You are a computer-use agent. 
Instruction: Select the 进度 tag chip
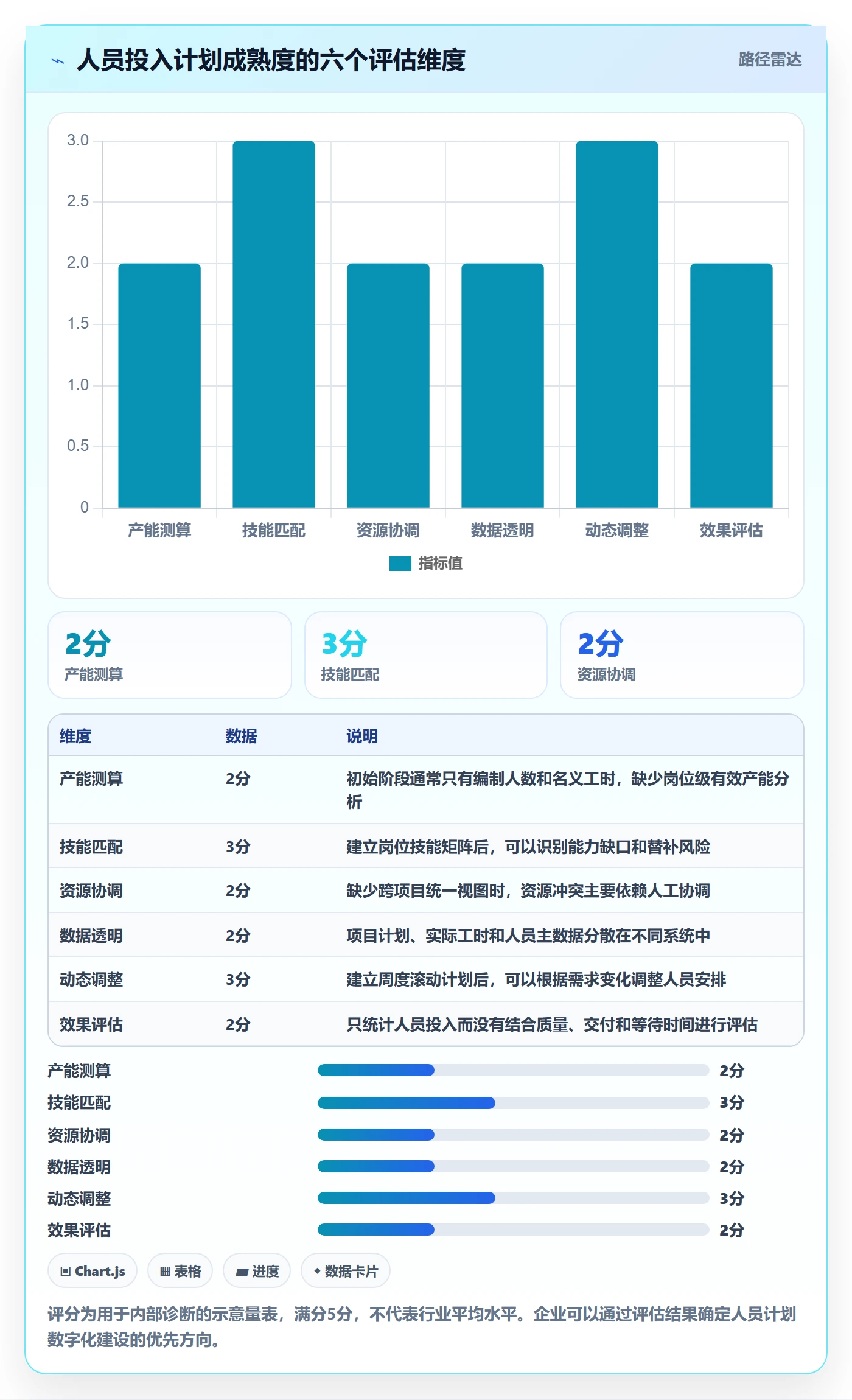point(257,1271)
